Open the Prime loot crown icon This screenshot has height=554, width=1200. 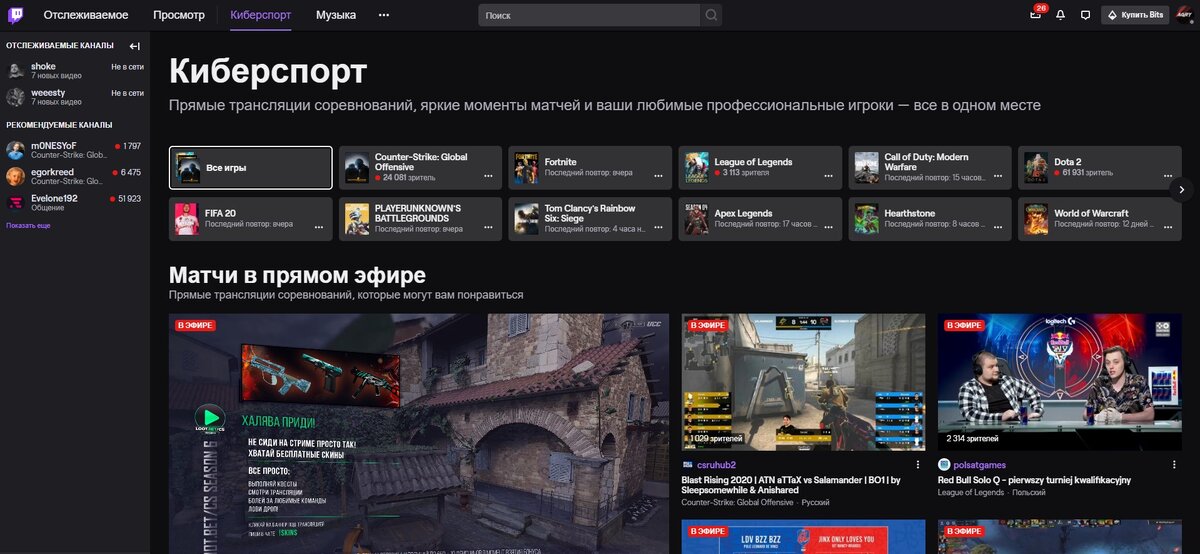pos(1036,15)
